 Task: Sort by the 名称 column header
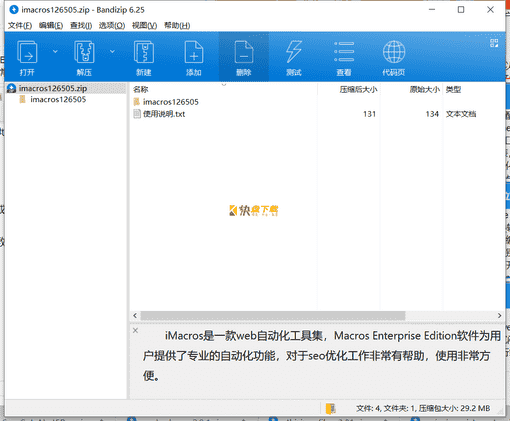click(x=141, y=89)
